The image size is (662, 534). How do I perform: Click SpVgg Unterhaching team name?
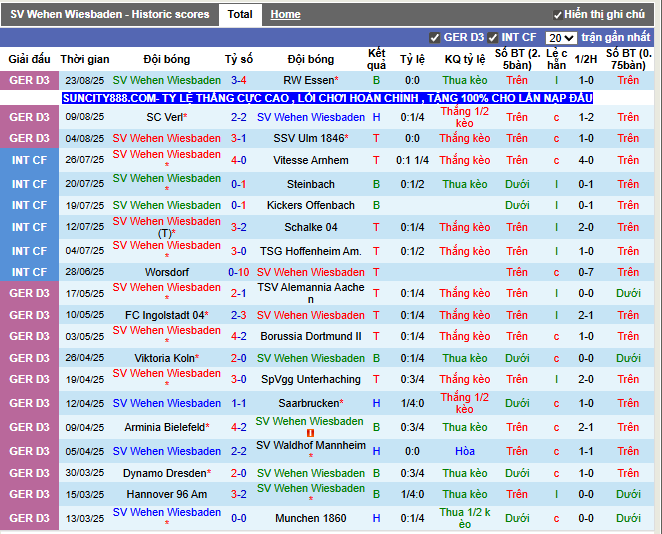311,379
